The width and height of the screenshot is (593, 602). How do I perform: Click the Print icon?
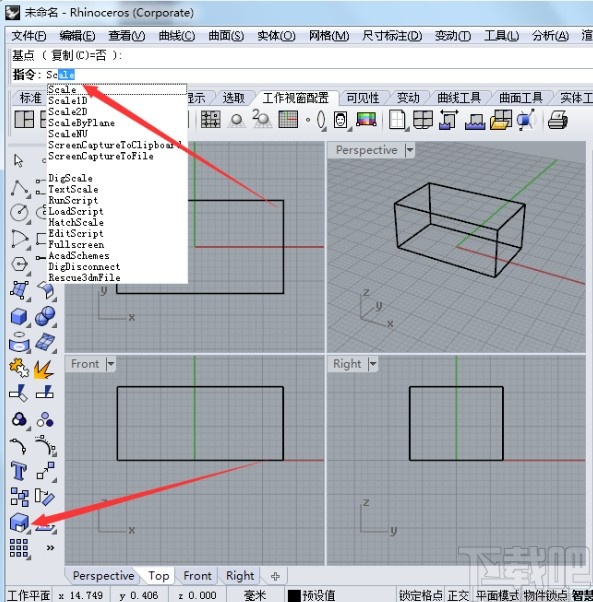click(x=558, y=119)
